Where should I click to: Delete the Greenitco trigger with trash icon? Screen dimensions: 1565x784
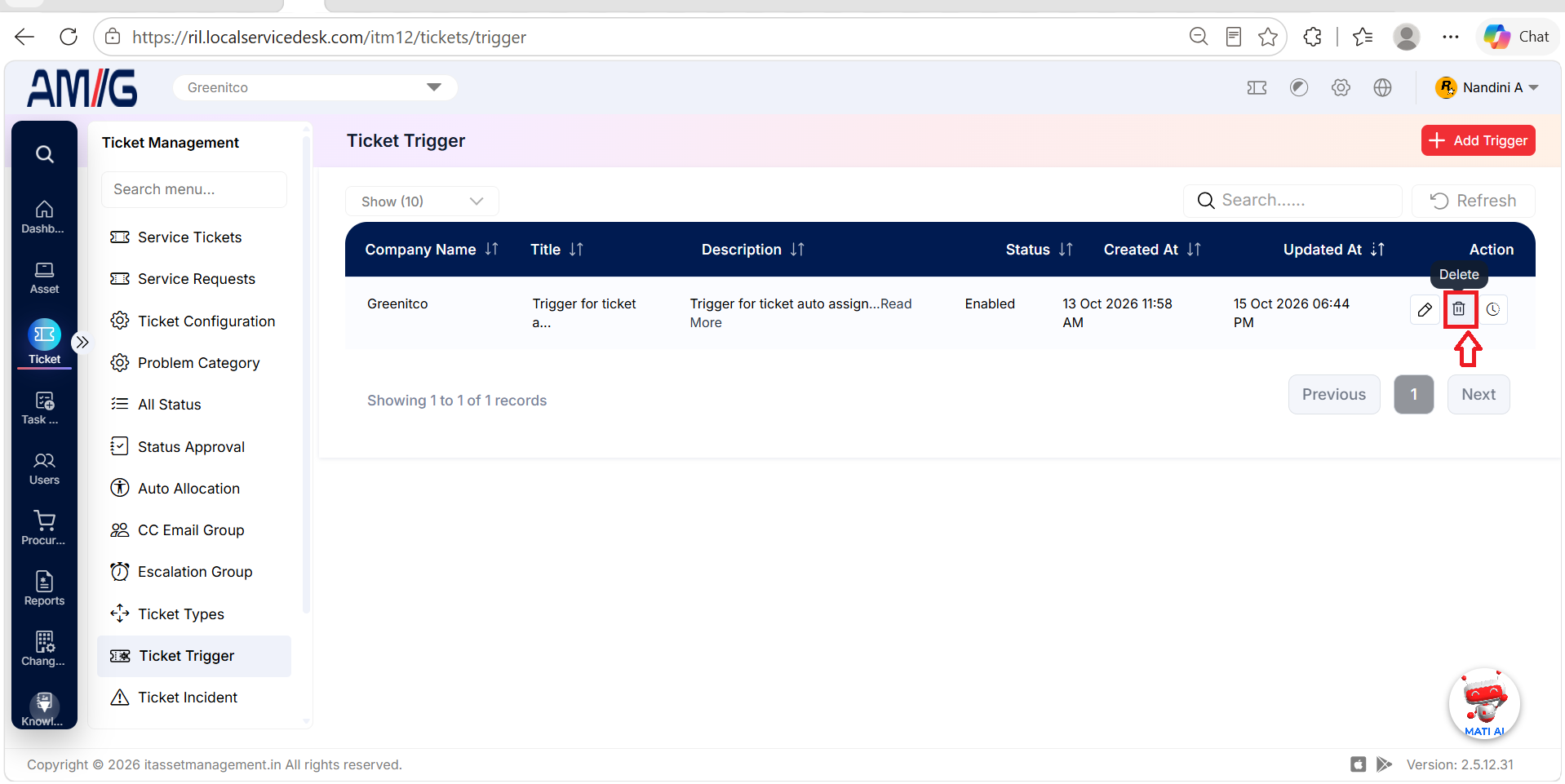click(x=1459, y=309)
